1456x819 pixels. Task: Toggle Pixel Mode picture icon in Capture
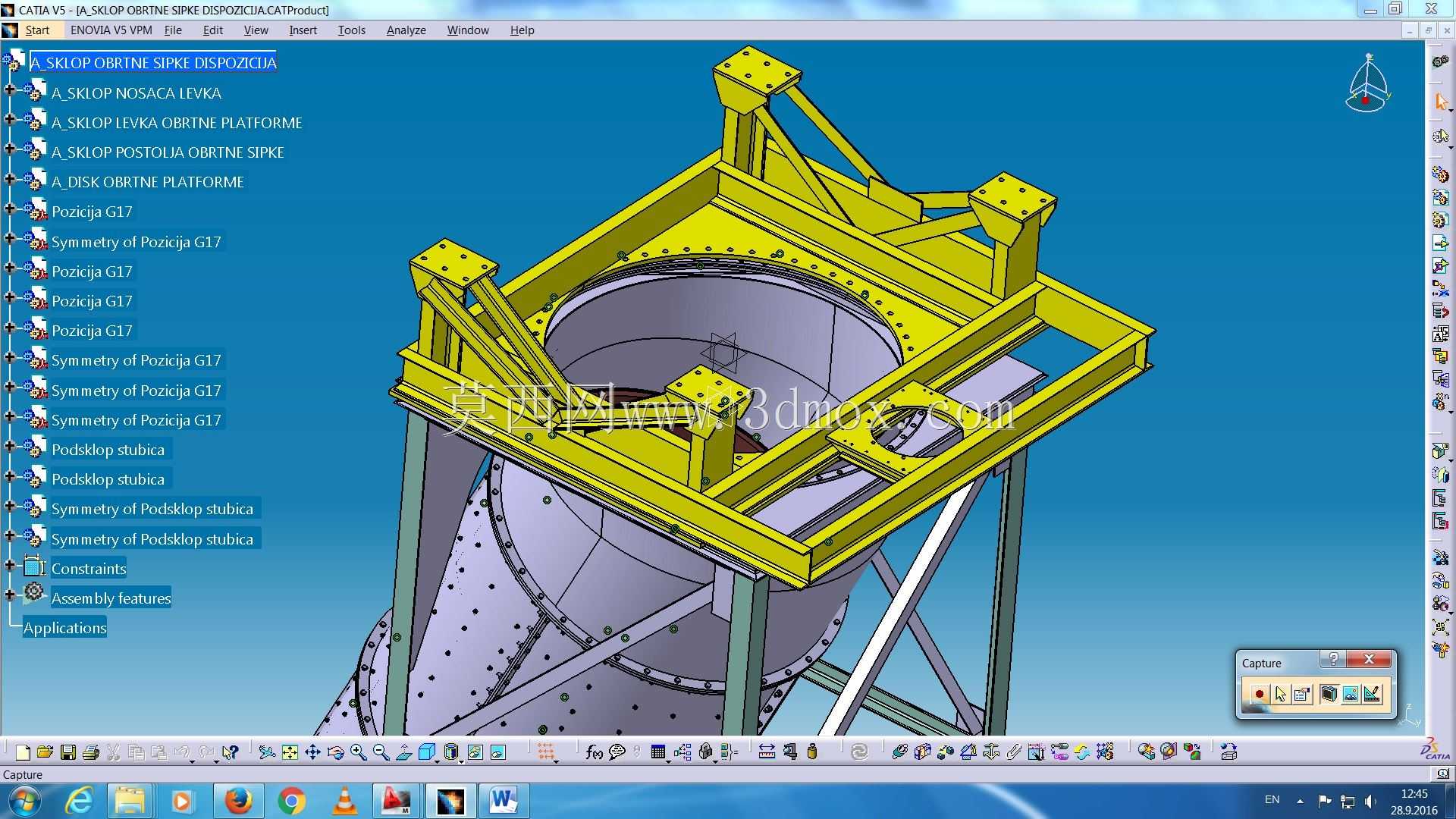click(x=1351, y=694)
